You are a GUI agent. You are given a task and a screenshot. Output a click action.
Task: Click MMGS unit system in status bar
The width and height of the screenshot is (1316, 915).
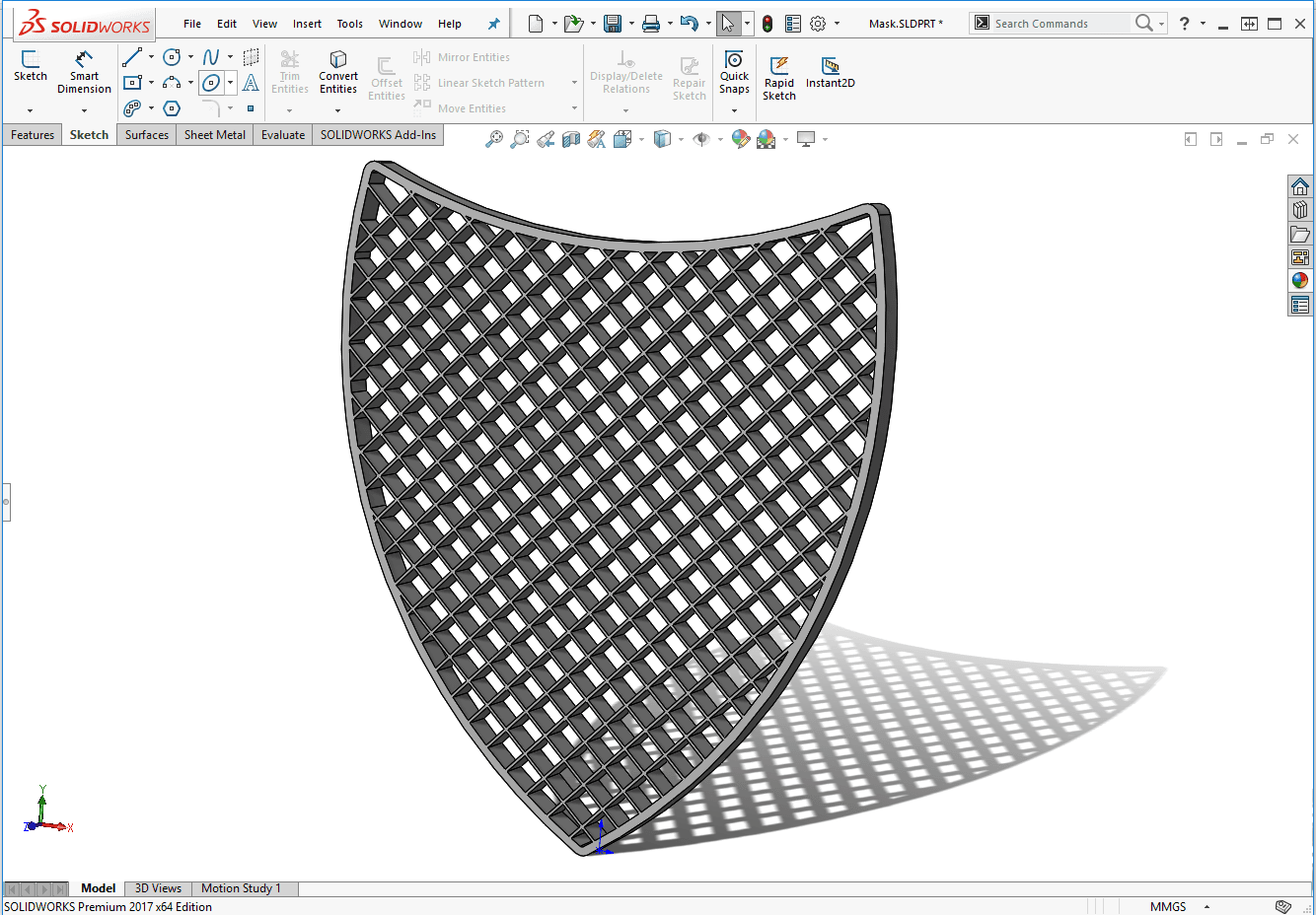click(x=1168, y=906)
